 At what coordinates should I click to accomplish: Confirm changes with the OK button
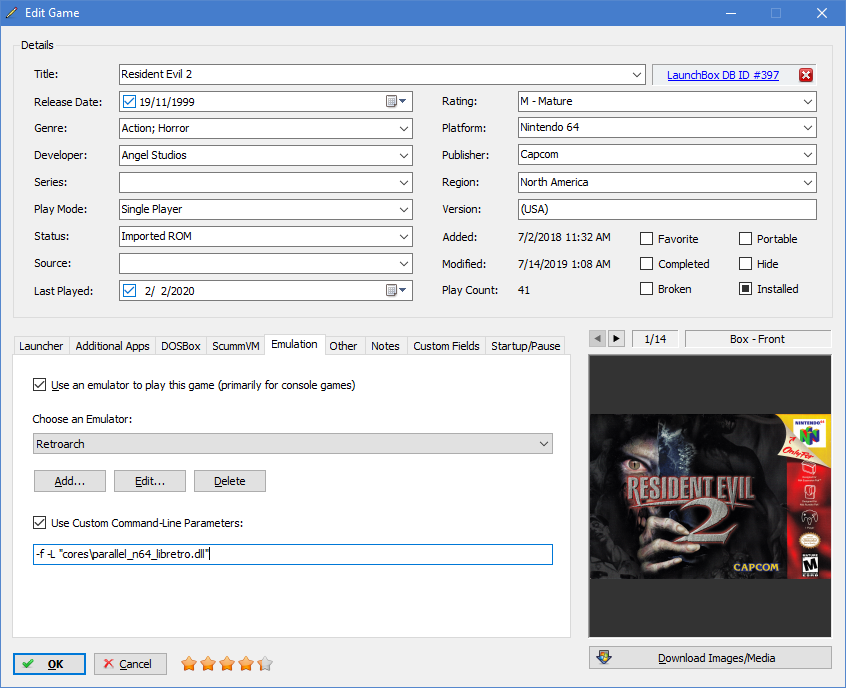[x=50, y=664]
